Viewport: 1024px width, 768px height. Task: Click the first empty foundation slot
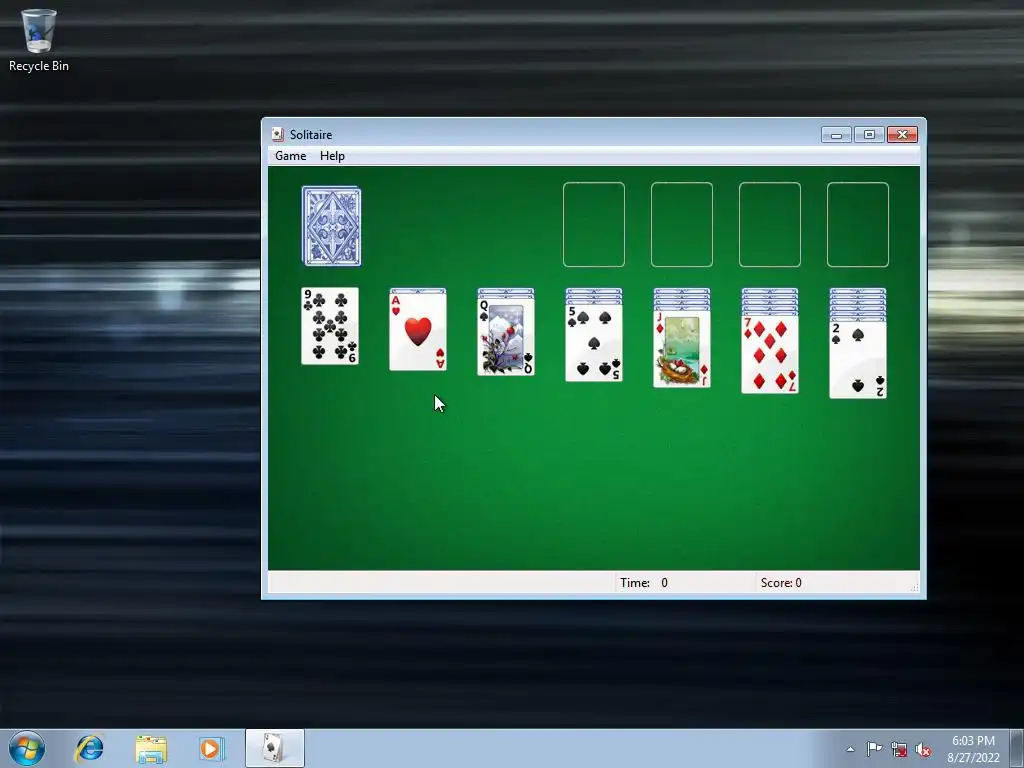pyautogui.click(x=594, y=225)
